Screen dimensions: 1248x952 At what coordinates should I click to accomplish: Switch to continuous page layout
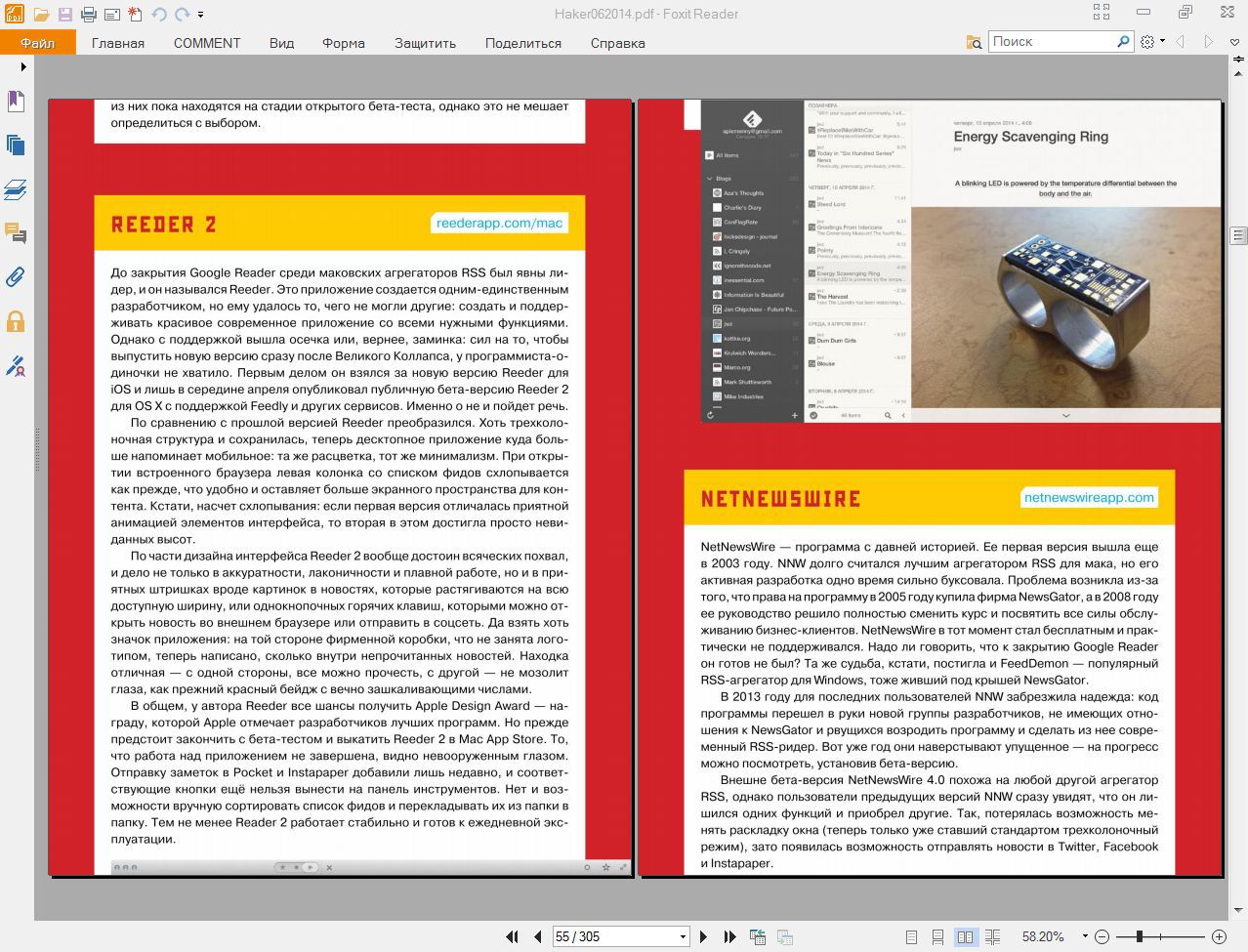click(x=937, y=937)
